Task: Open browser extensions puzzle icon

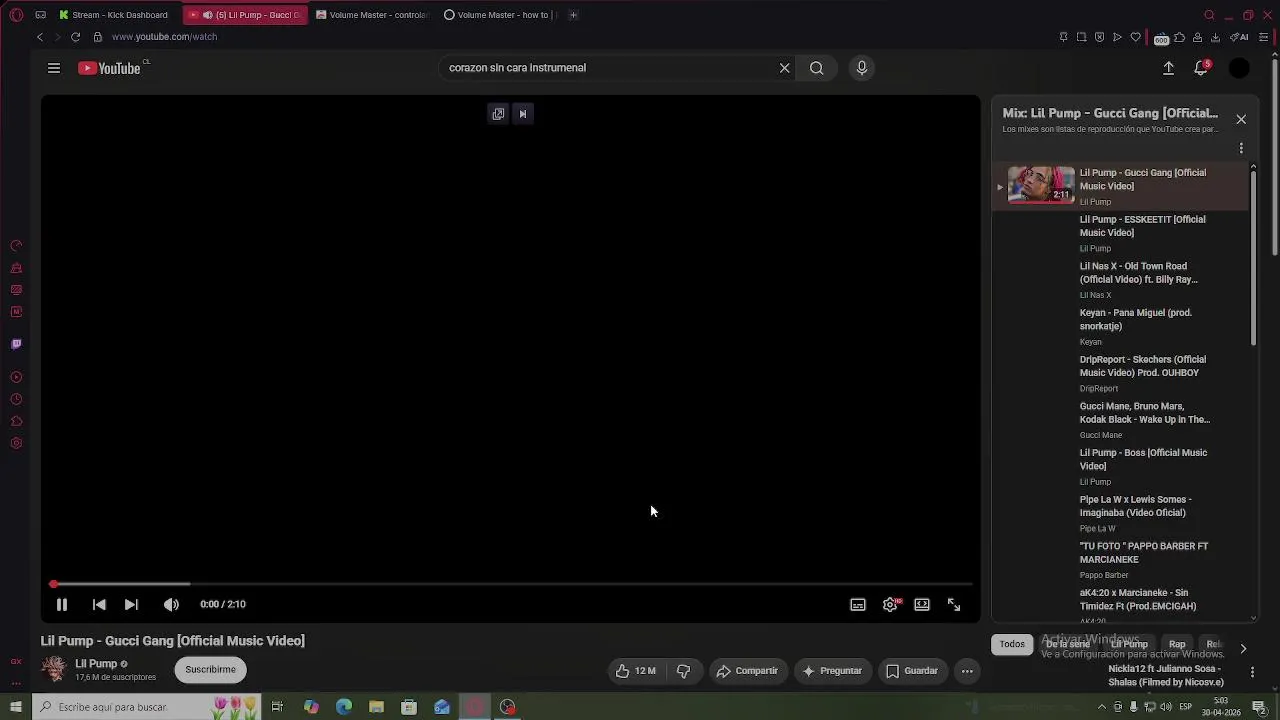Action: pos(1179,37)
